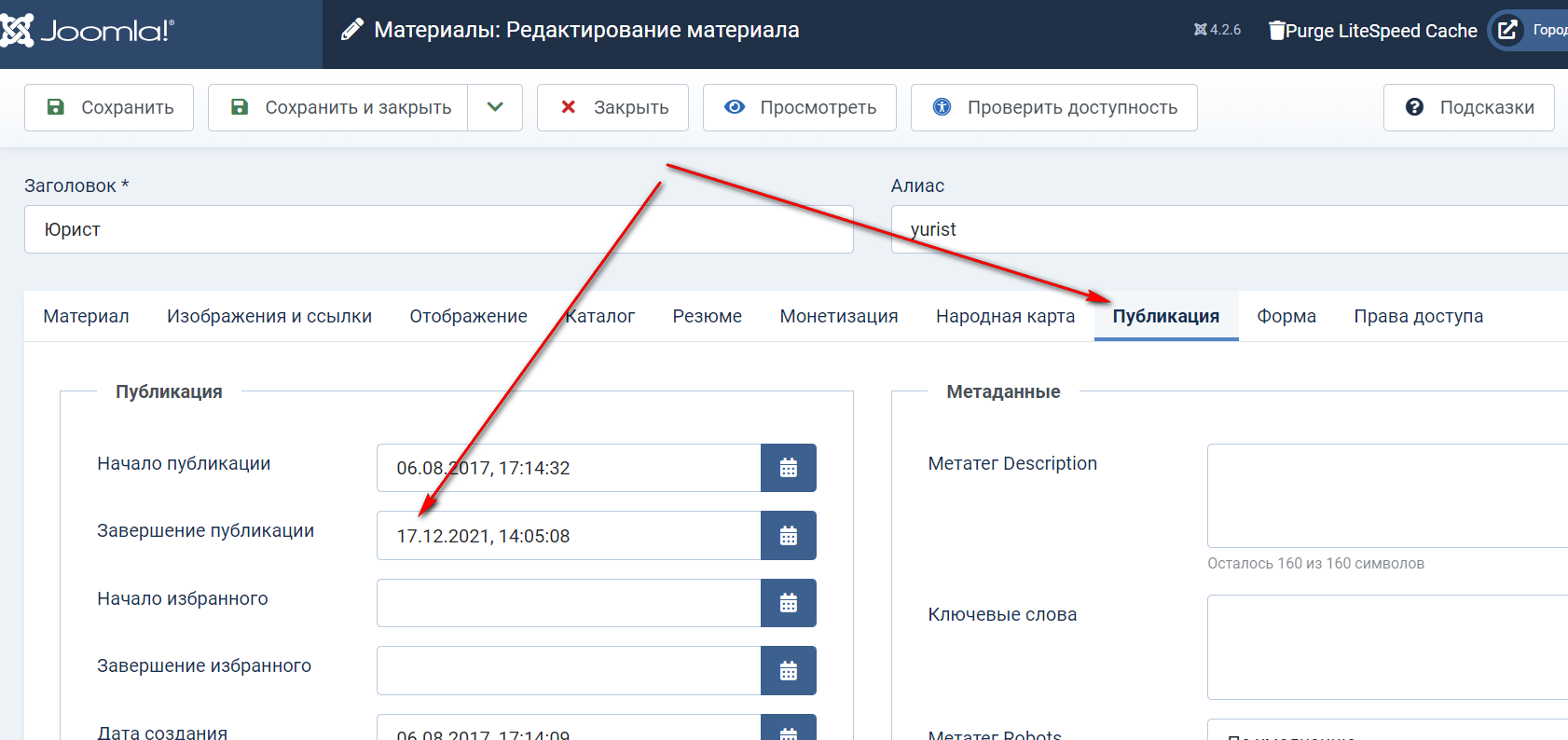
Task: Click the Проверить доступность button
Action: (x=1053, y=107)
